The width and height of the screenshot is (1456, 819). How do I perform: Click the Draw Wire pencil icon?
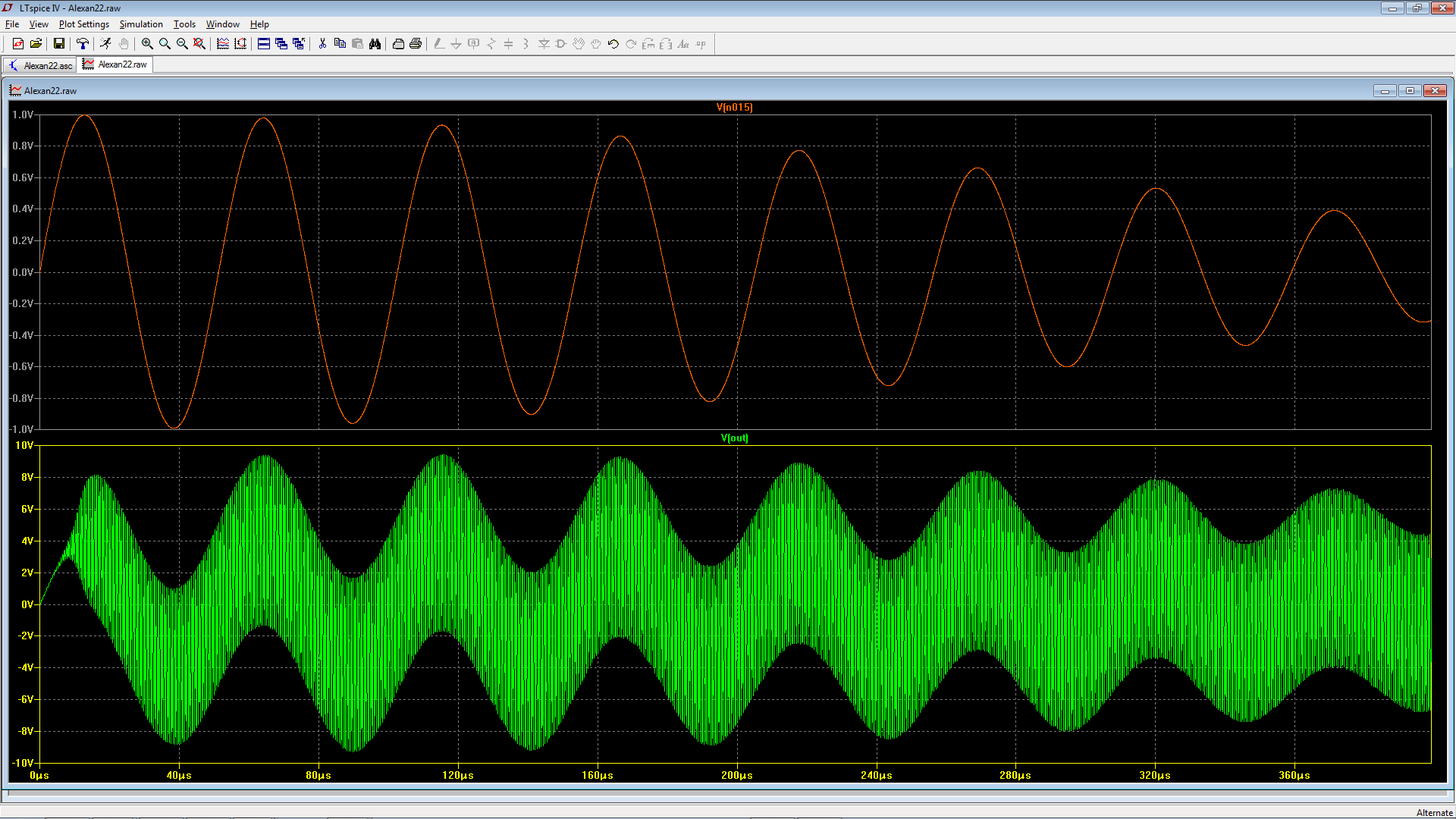(x=439, y=44)
